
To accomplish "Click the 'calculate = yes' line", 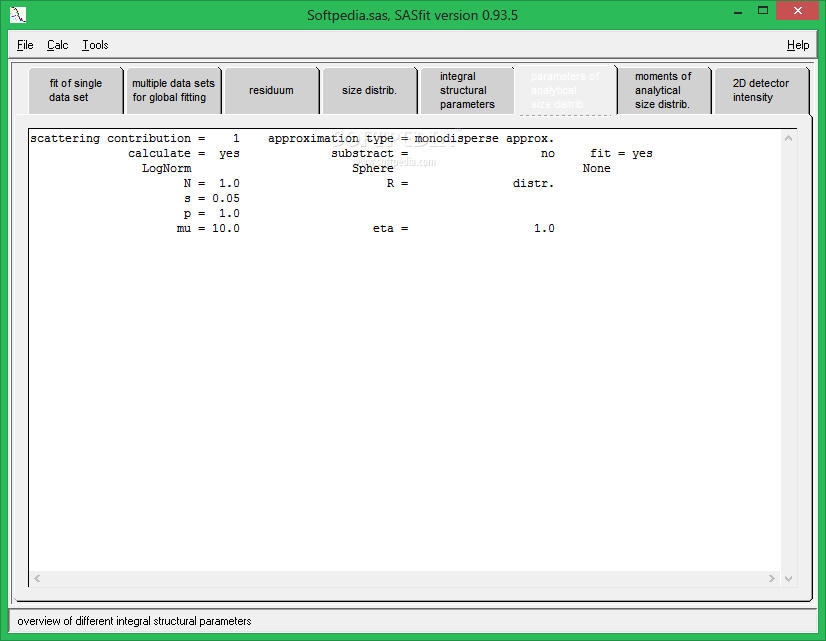I will tap(184, 153).
